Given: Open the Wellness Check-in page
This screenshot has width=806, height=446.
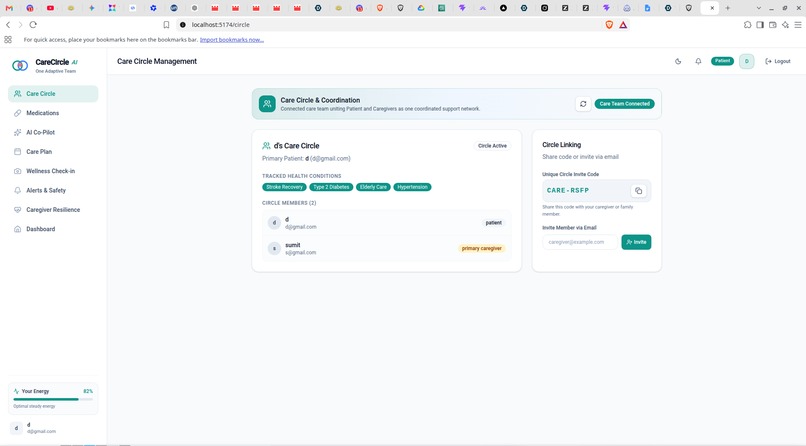Looking at the screenshot, I should click(x=53, y=171).
